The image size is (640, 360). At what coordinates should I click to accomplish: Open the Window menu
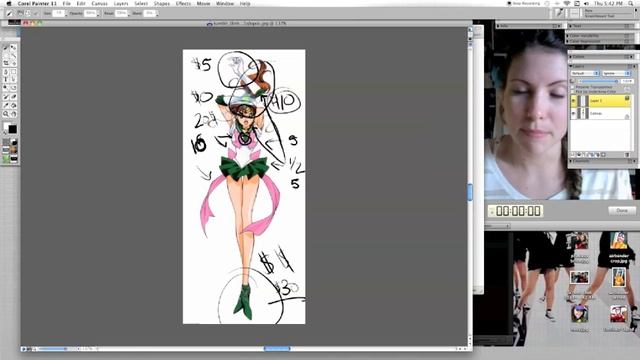point(225,3)
